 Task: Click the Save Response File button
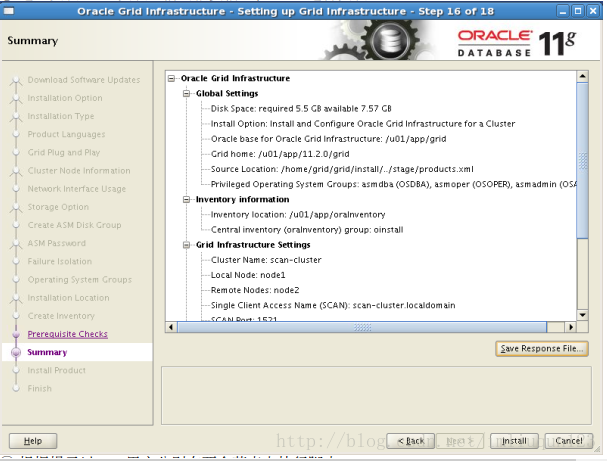coord(542,348)
